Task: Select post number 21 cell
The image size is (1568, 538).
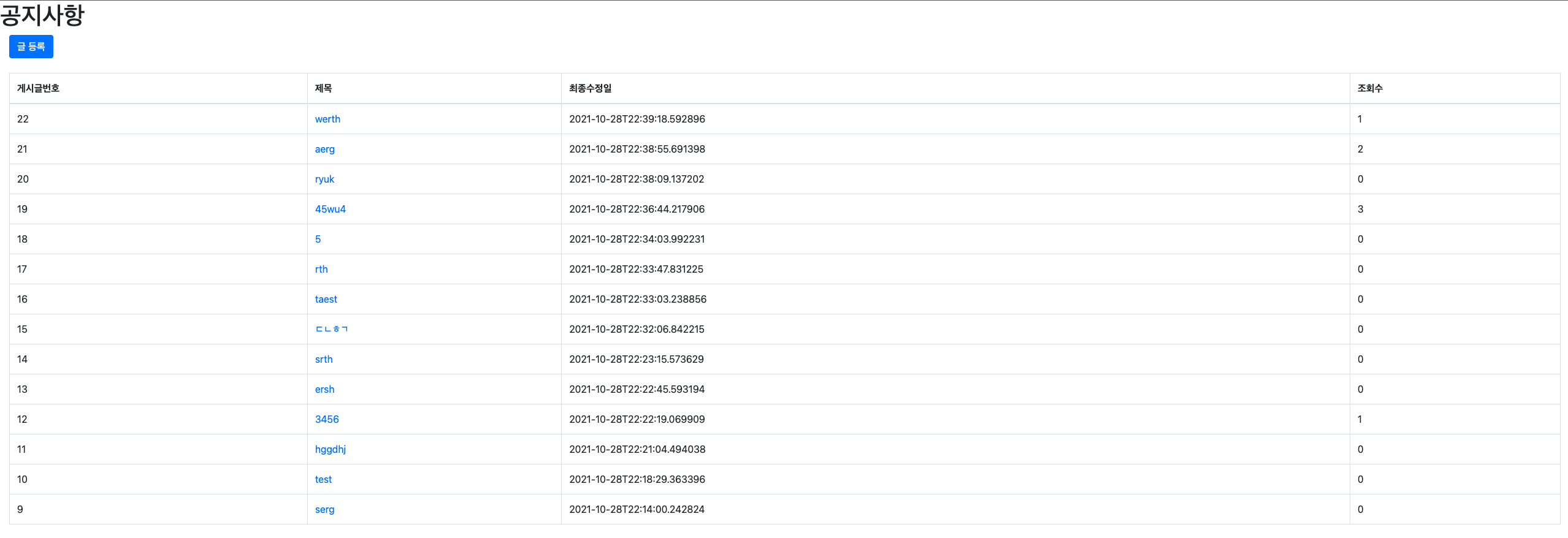Action: click(x=158, y=149)
